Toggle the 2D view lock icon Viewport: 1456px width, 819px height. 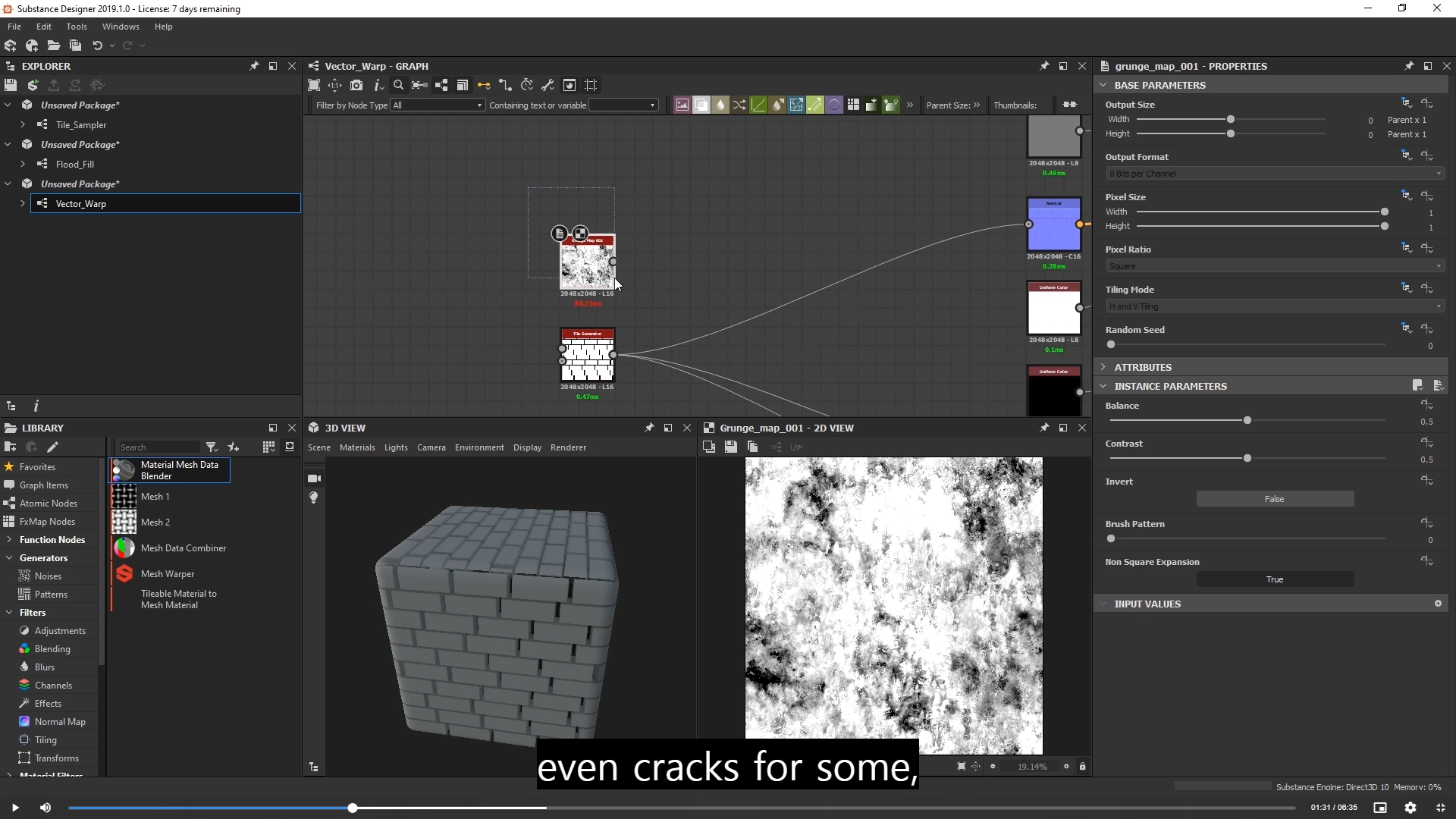(1082, 767)
